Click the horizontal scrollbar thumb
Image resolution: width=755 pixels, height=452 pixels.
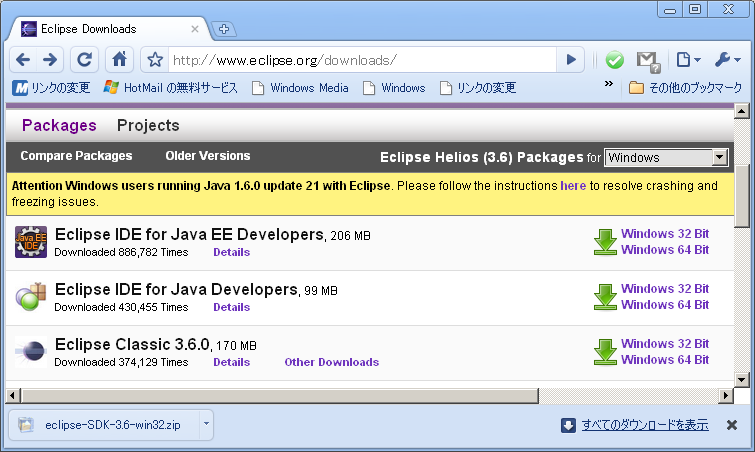[280, 396]
